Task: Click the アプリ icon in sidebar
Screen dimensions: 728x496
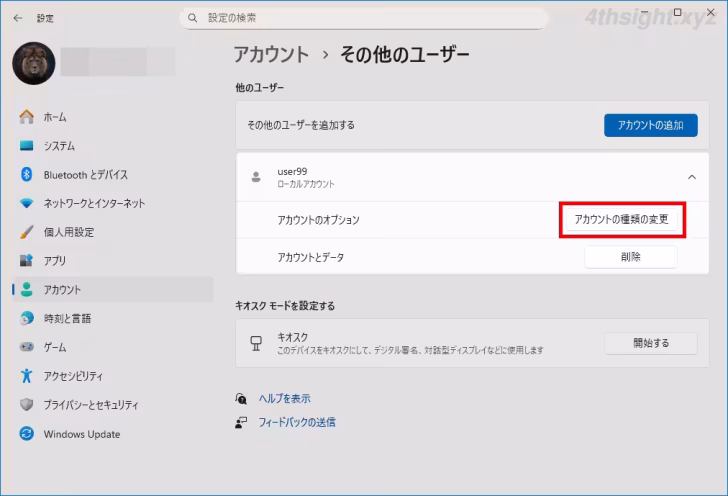Action: (27, 261)
